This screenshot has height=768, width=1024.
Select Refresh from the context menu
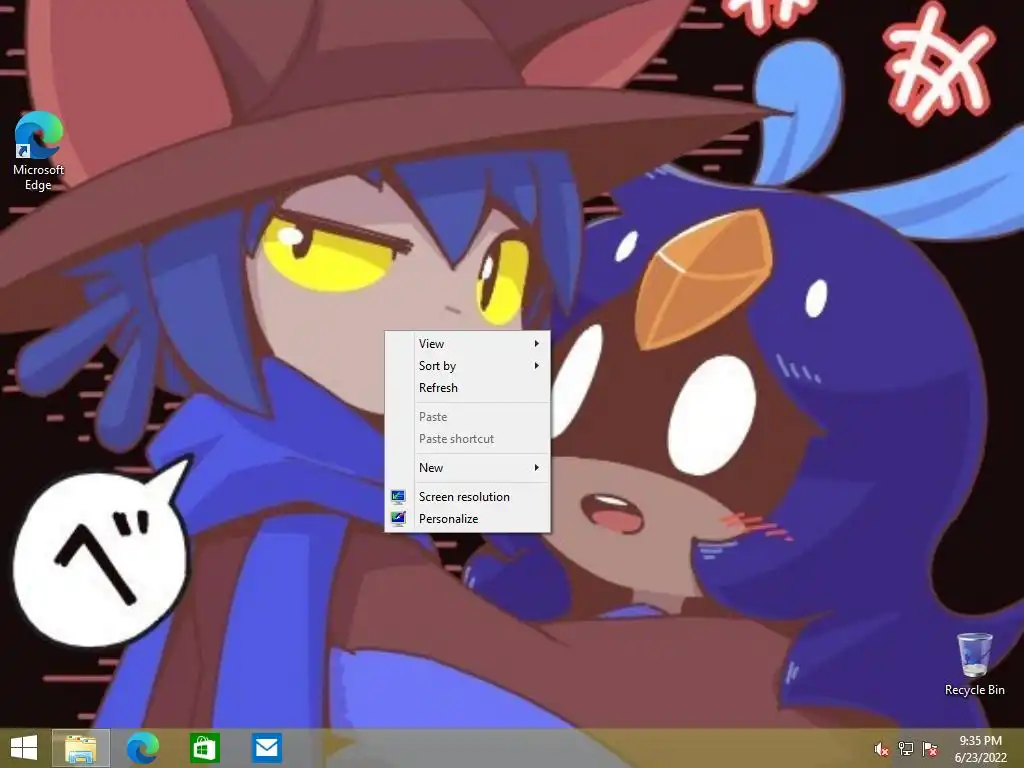click(x=468, y=388)
